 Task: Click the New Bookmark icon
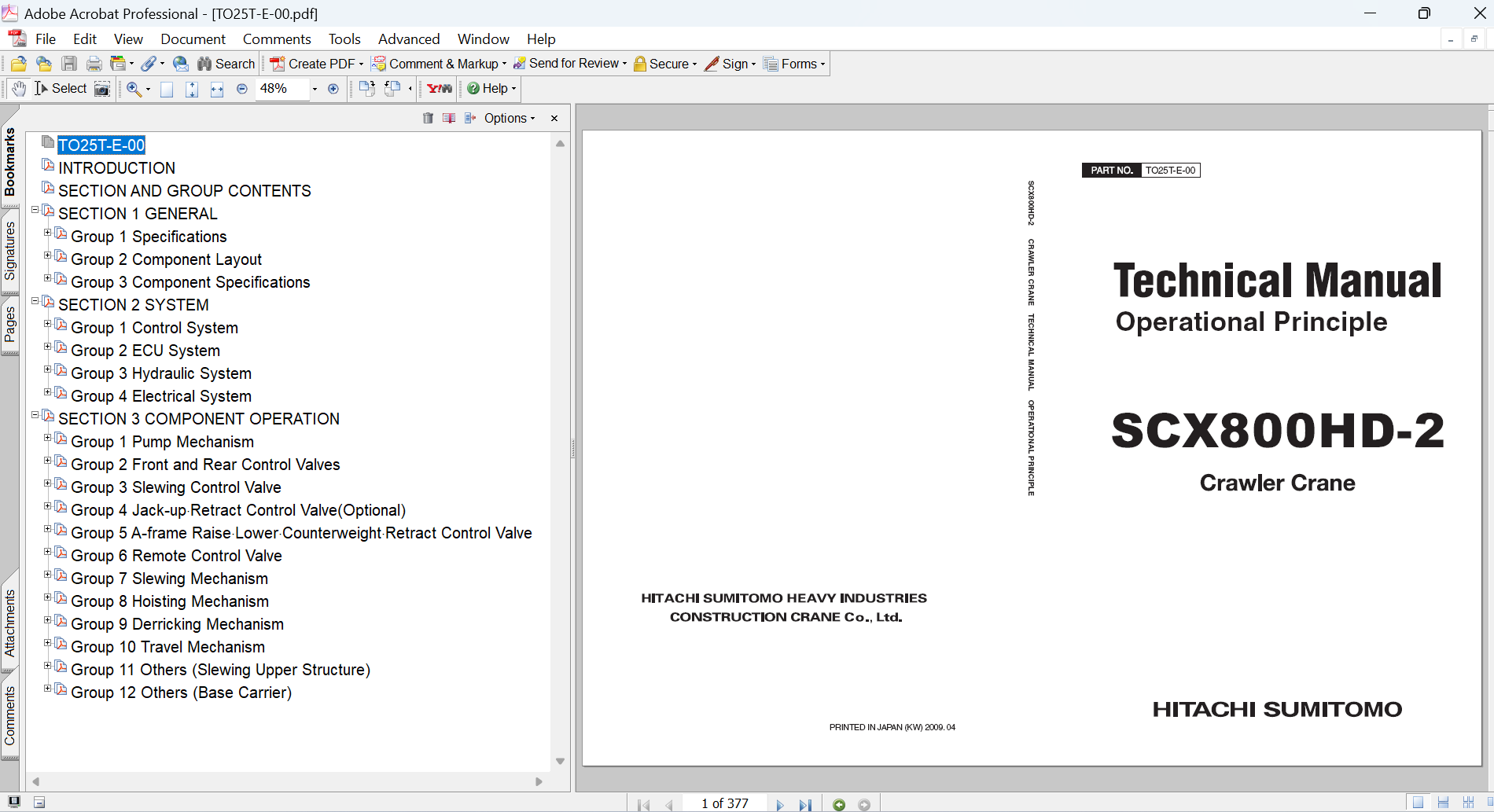[x=449, y=118]
